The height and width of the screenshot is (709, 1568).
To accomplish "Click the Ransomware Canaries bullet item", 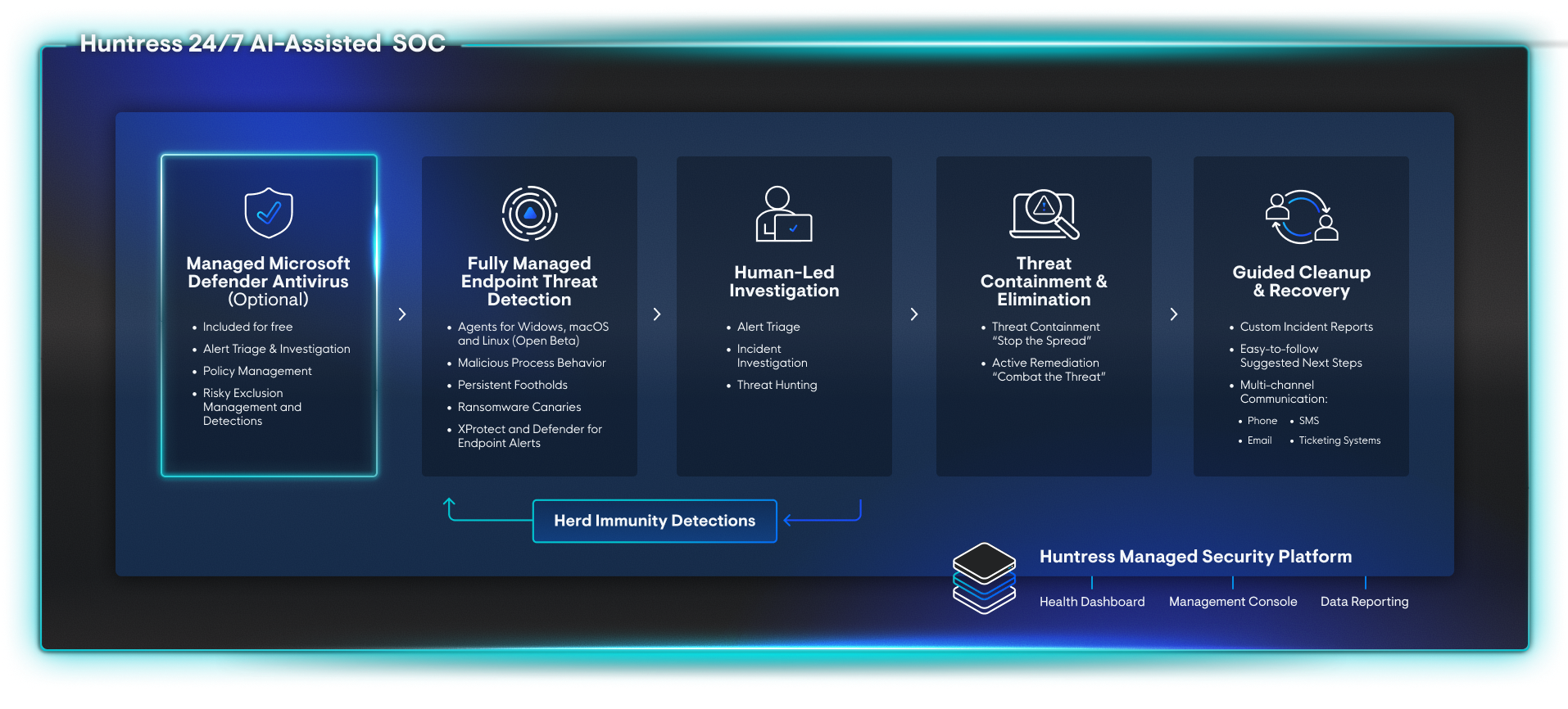I will [x=519, y=407].
